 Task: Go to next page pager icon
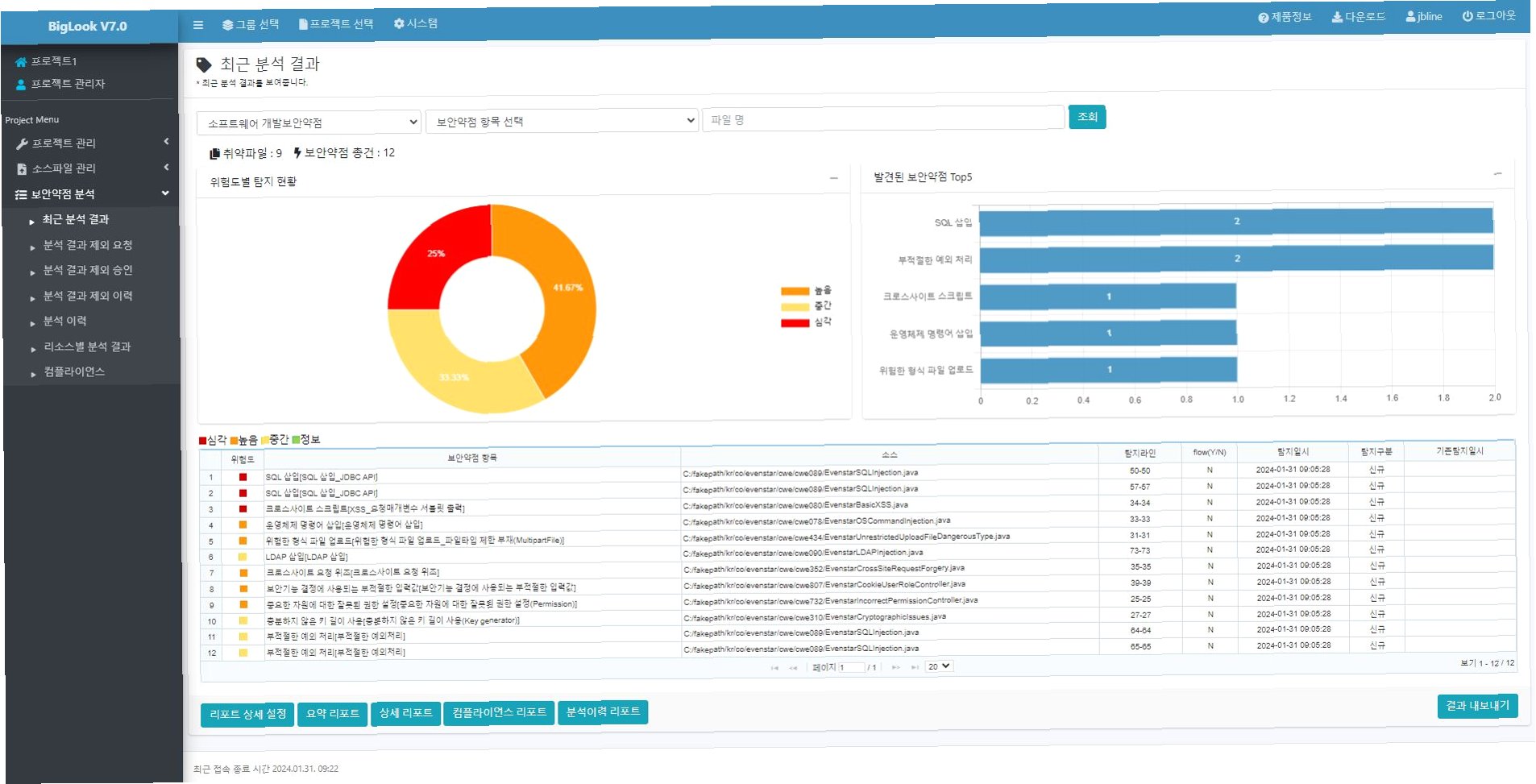tap(895, 667)
